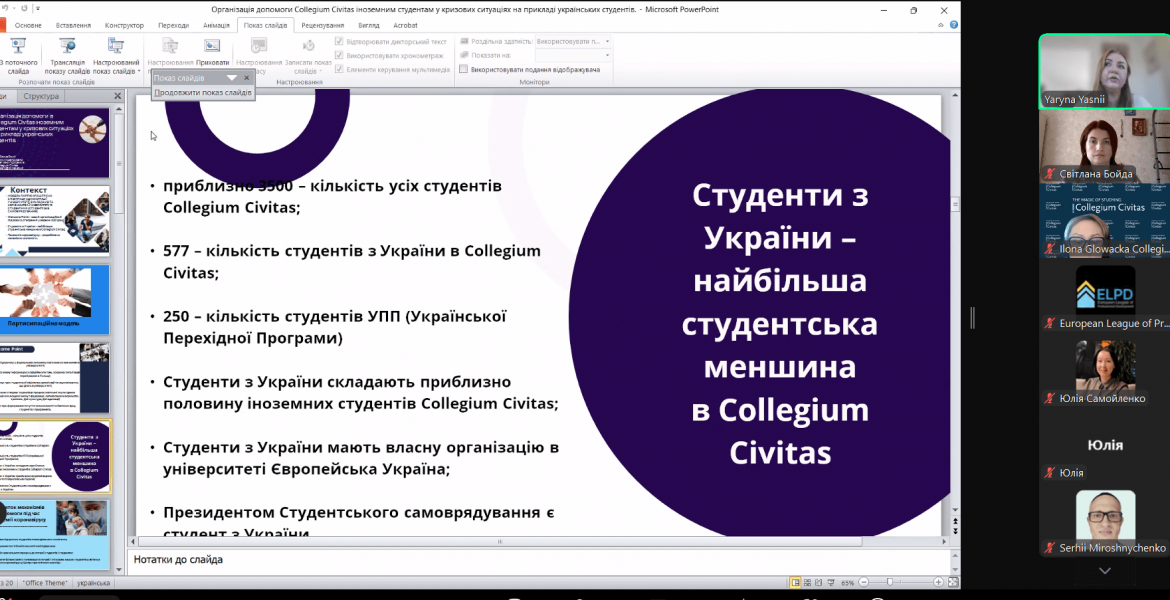
Task: Open the Рецензування ribbon tab
Action: (323, 25)
